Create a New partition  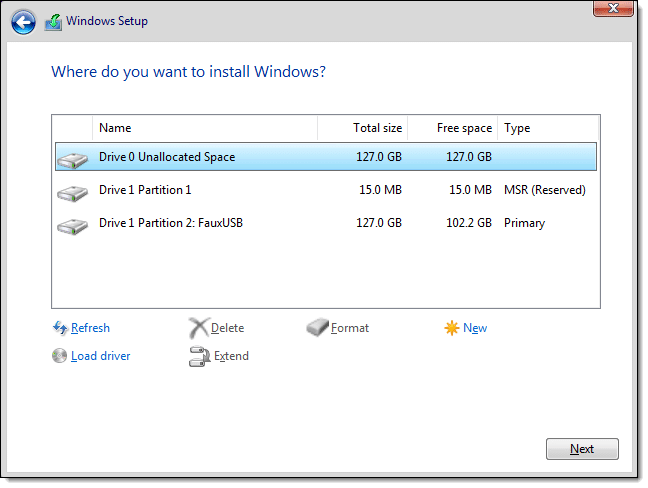[x=475, y=328]
